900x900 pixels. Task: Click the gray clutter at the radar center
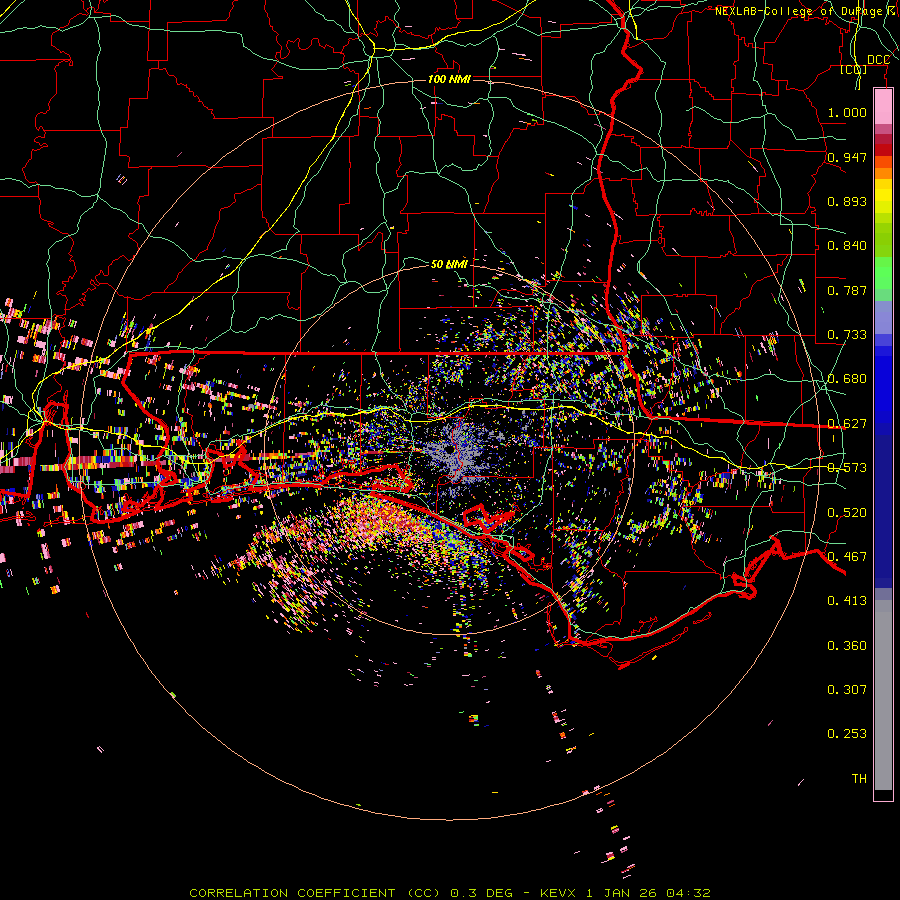[457, 452]
